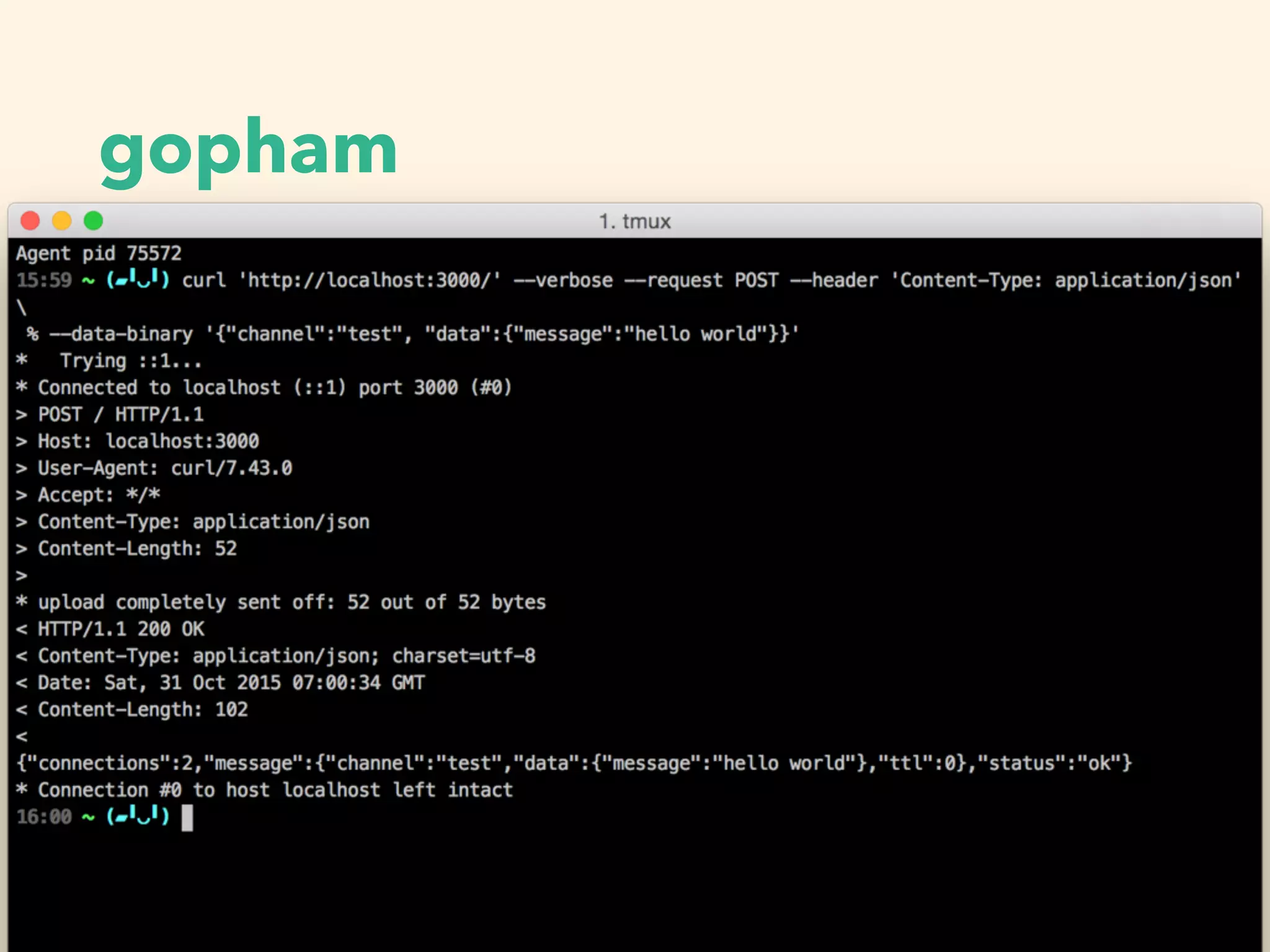
Task: Click the '--data-binary' option text
Action: click(x=122, y=334)
